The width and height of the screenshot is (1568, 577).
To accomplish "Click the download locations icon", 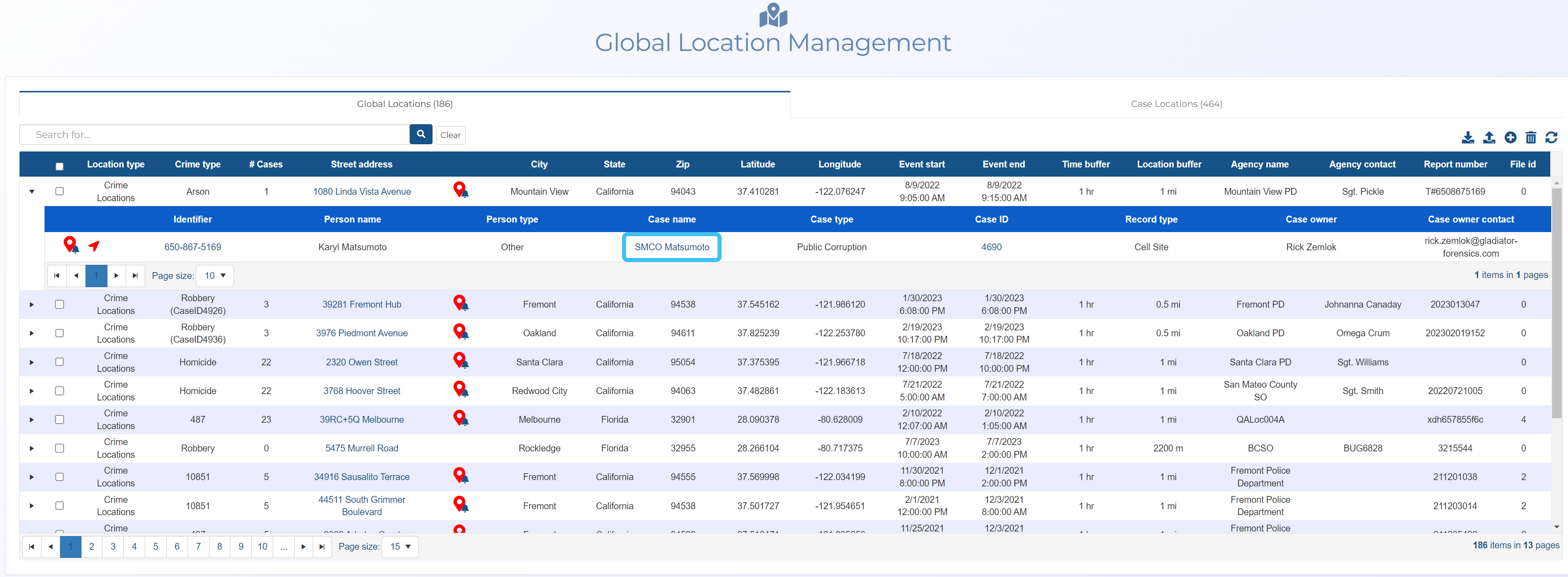I will [x=1467, y=137].
